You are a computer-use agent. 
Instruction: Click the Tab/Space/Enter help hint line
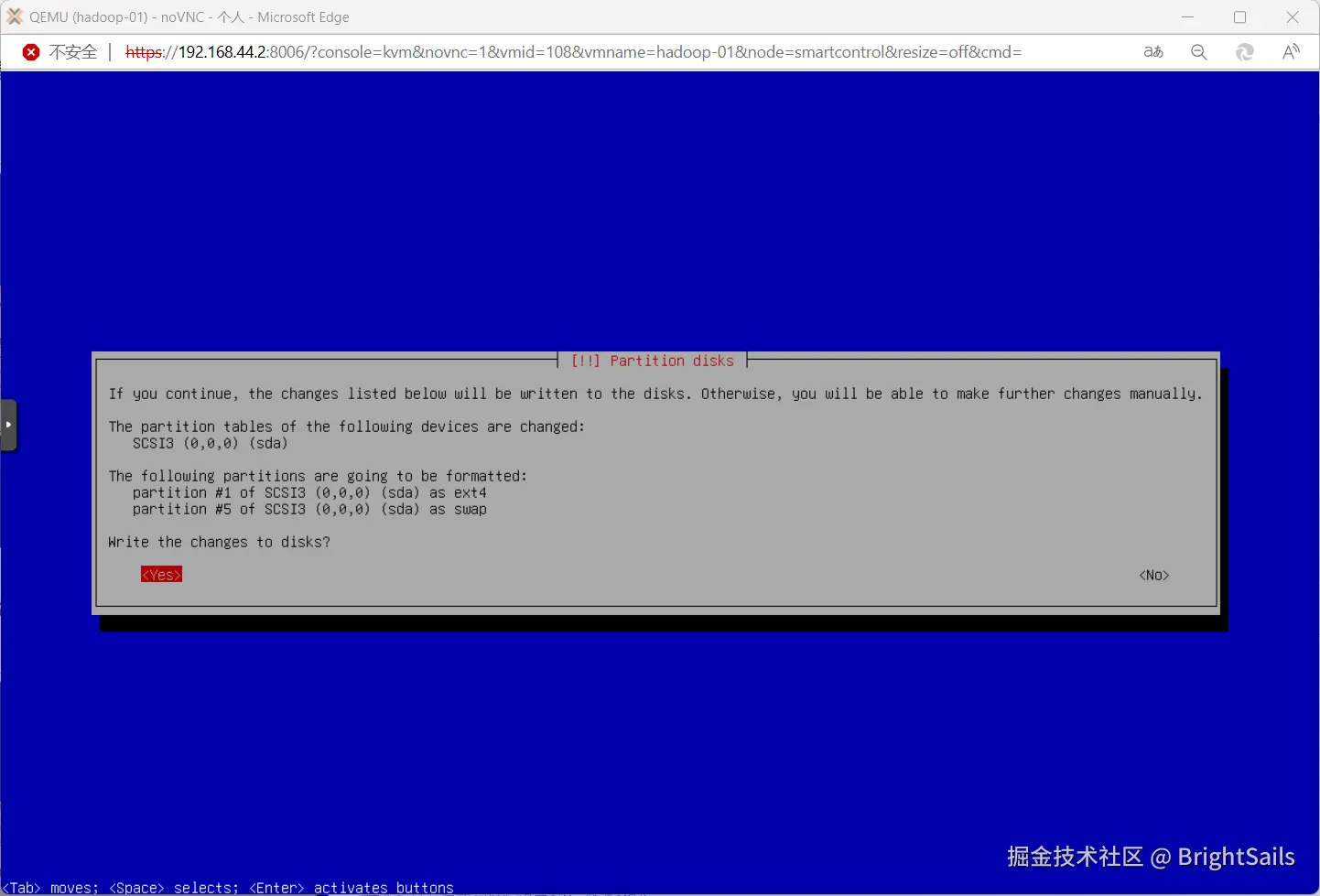tap(228, 888)
